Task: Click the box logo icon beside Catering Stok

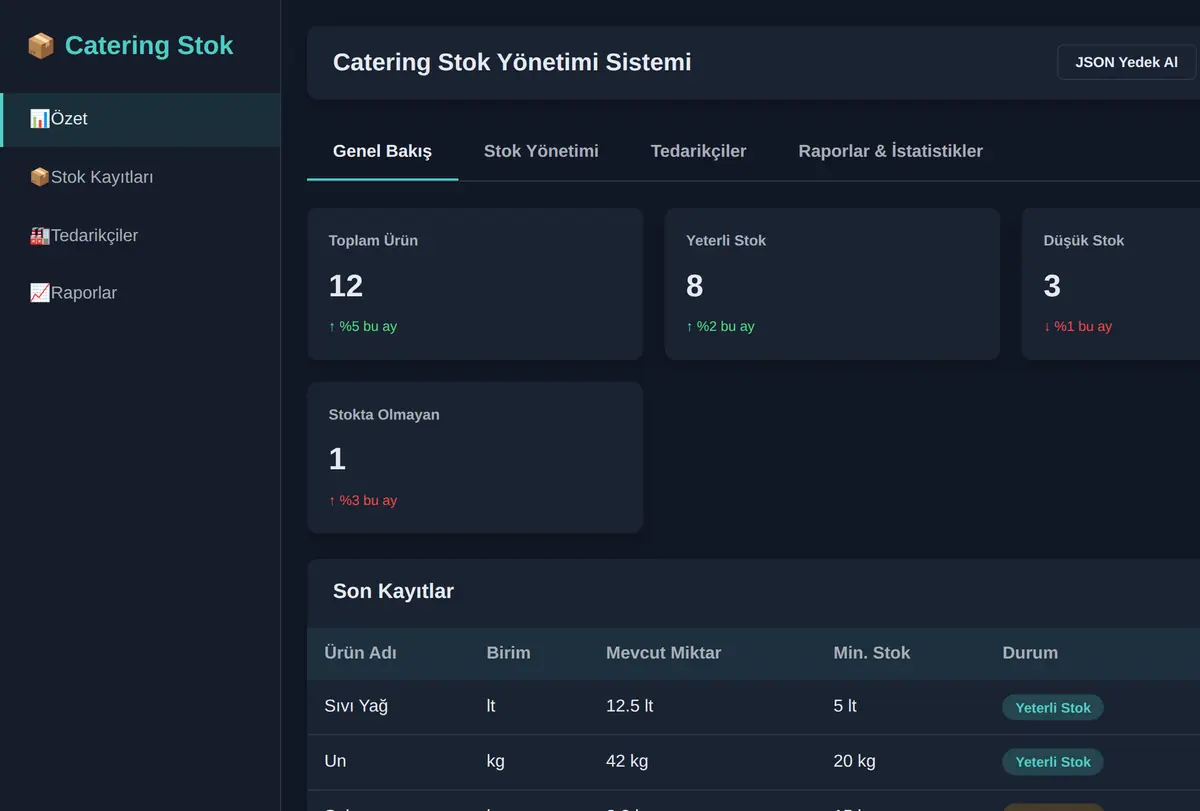Action: 41,46
